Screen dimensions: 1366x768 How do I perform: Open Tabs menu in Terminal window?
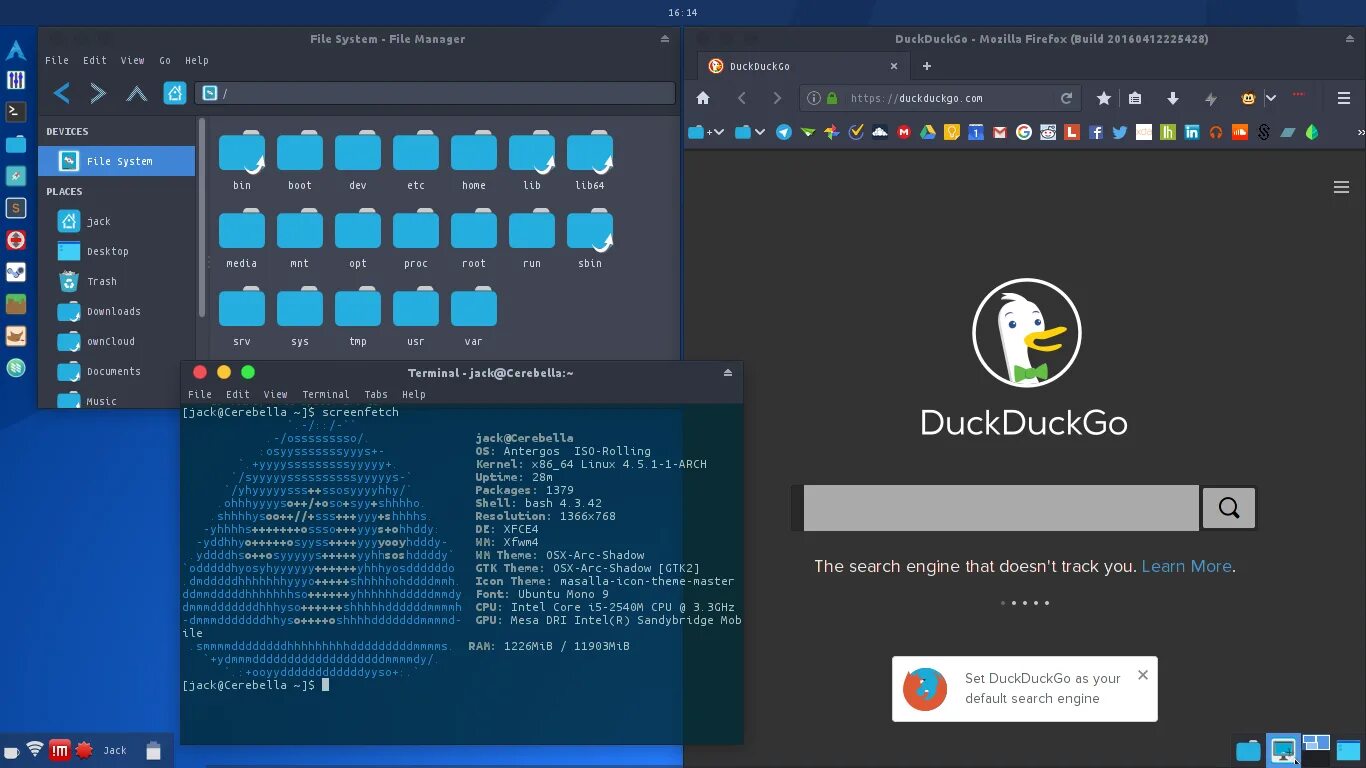tap(376, 394)
